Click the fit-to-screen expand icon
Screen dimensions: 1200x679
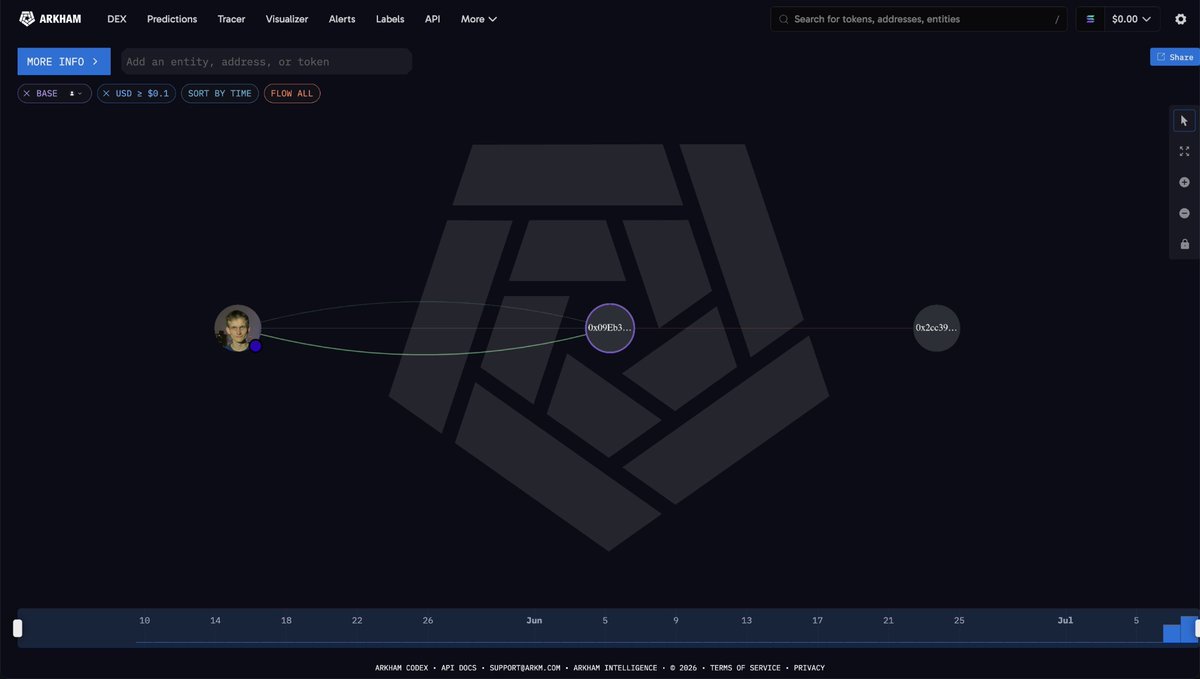click(1184, 151)
